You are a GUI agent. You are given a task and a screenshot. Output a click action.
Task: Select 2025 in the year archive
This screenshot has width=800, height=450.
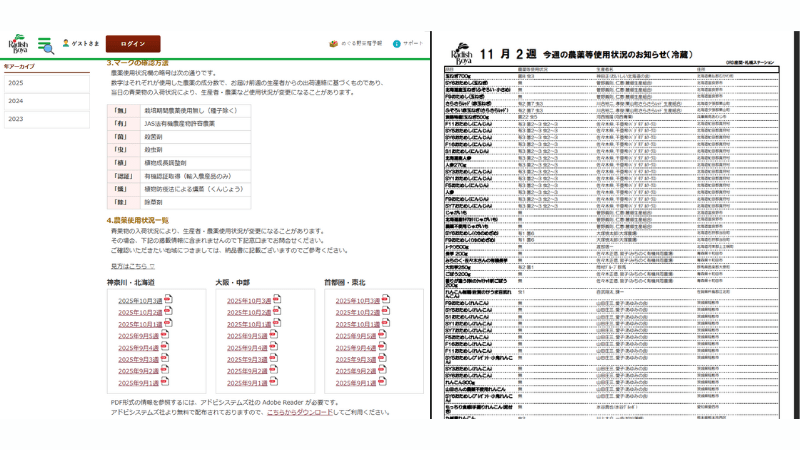[16, 83]
